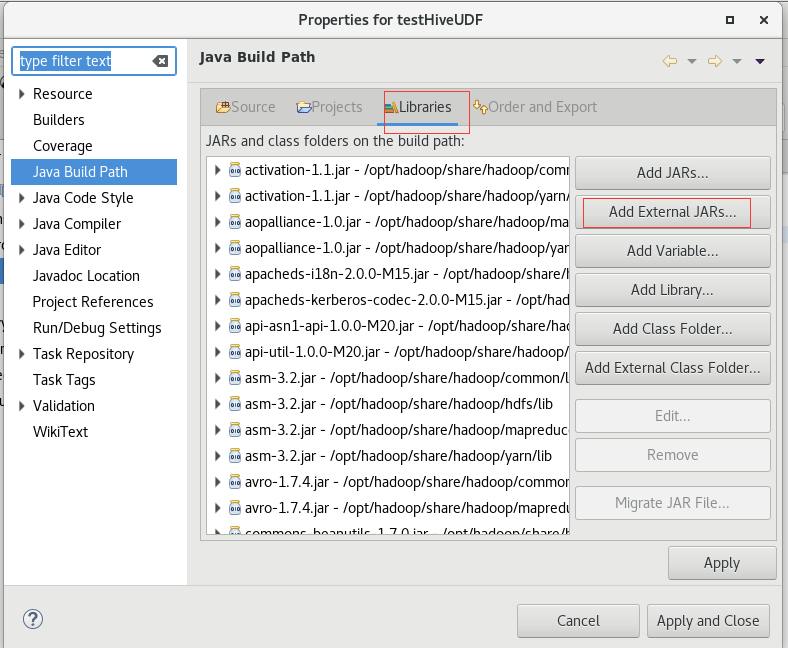Clear the filter text with the erase icon

click(x=160, y=61)
